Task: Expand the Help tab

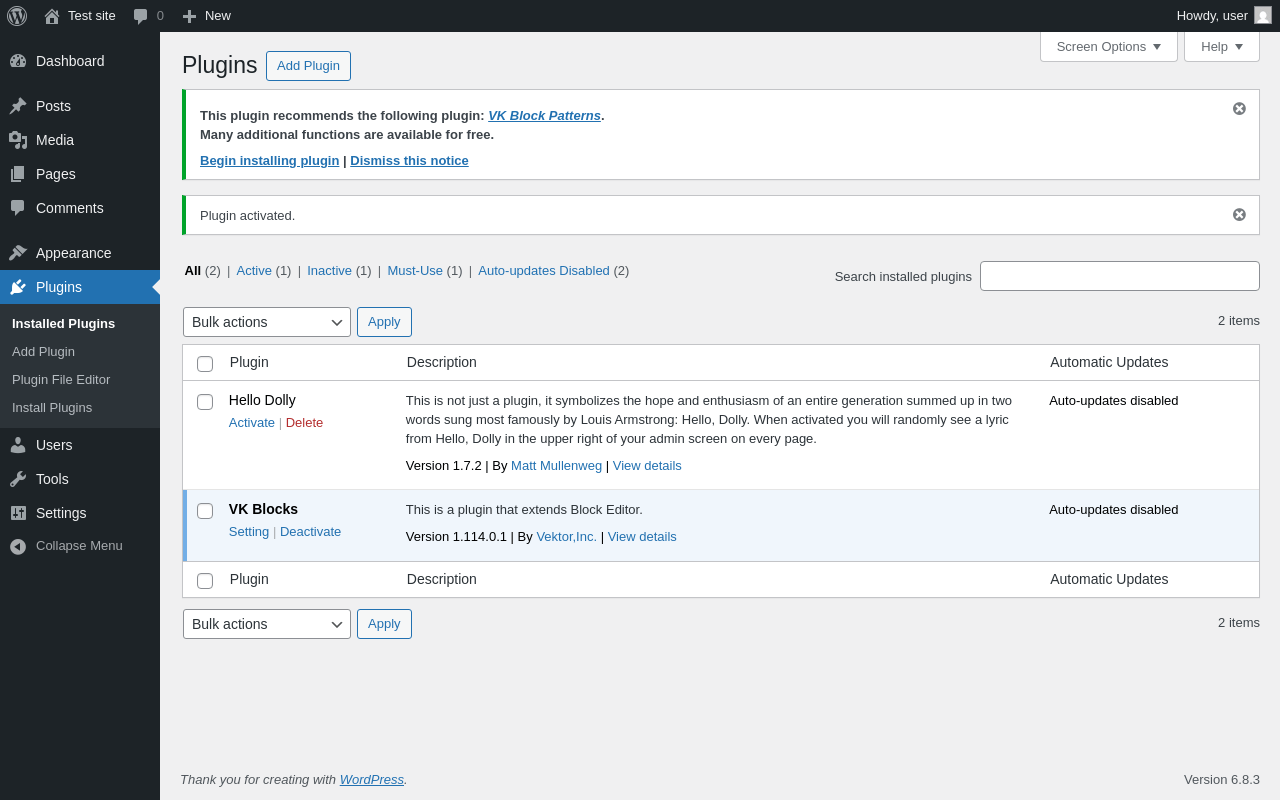Action: click(x=1221, y=46)
